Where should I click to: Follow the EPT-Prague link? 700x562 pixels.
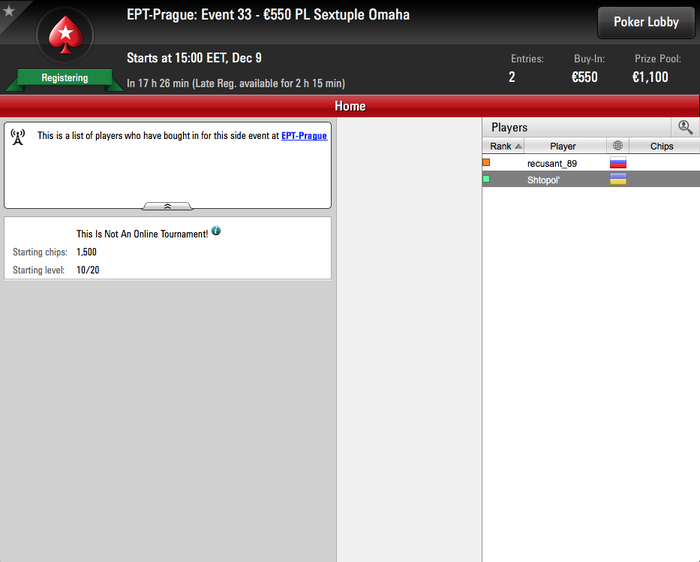pos(304,136)
